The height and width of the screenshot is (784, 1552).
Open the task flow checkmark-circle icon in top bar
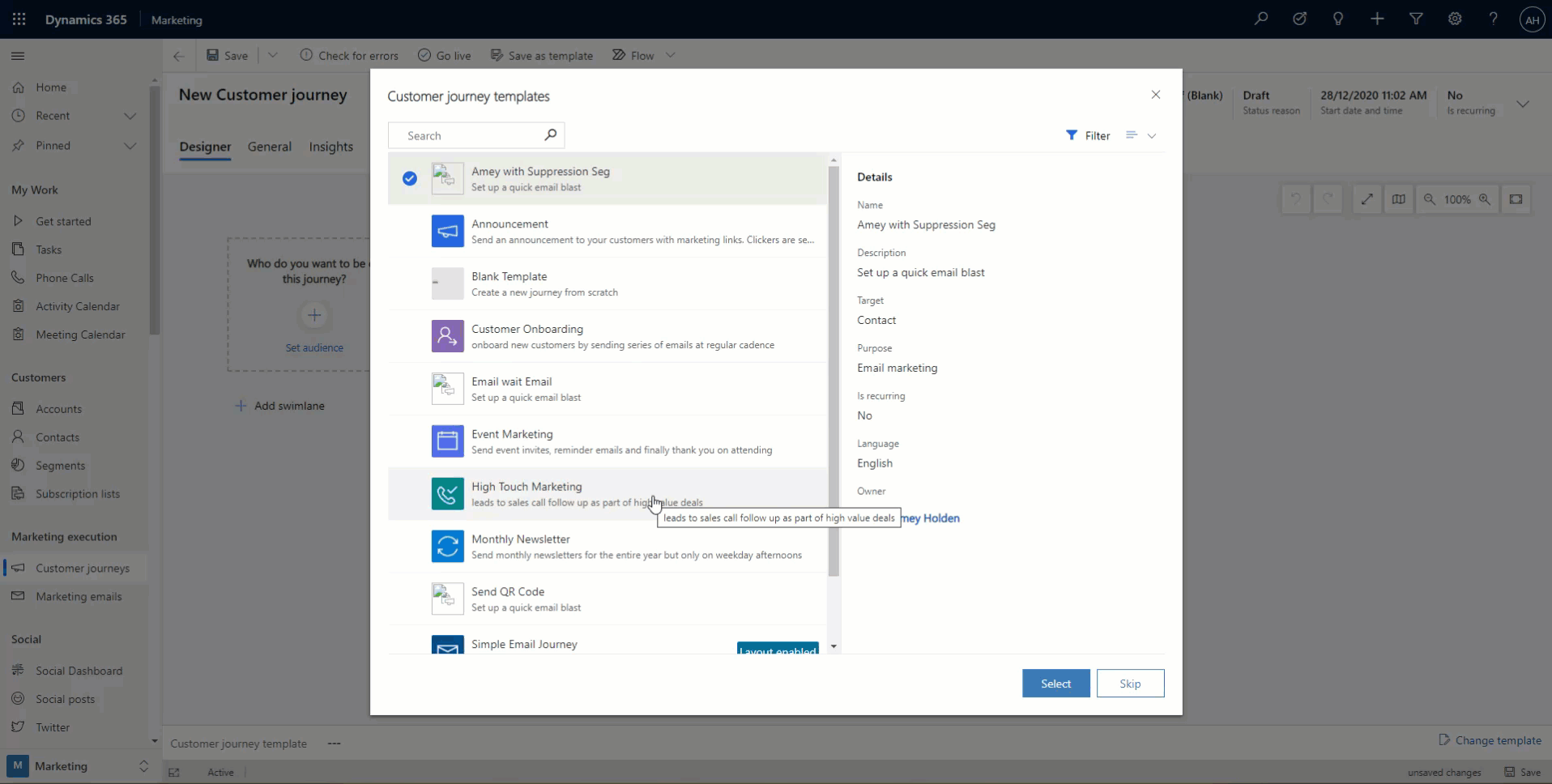pos(1299,19)
